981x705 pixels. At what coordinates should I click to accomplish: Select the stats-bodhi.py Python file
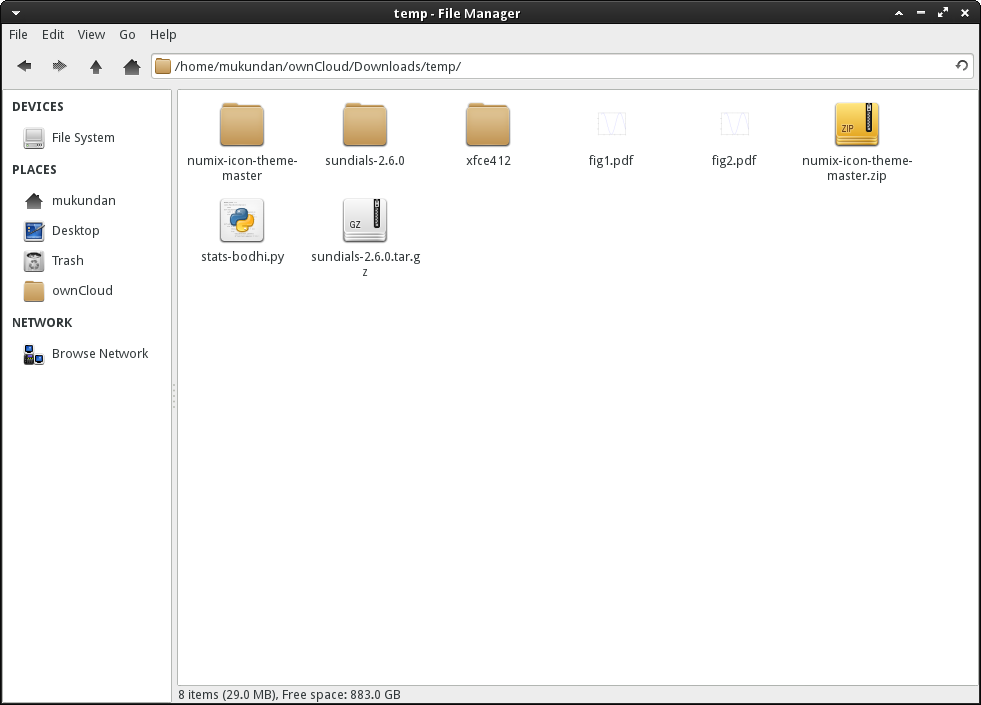[242, 221]
